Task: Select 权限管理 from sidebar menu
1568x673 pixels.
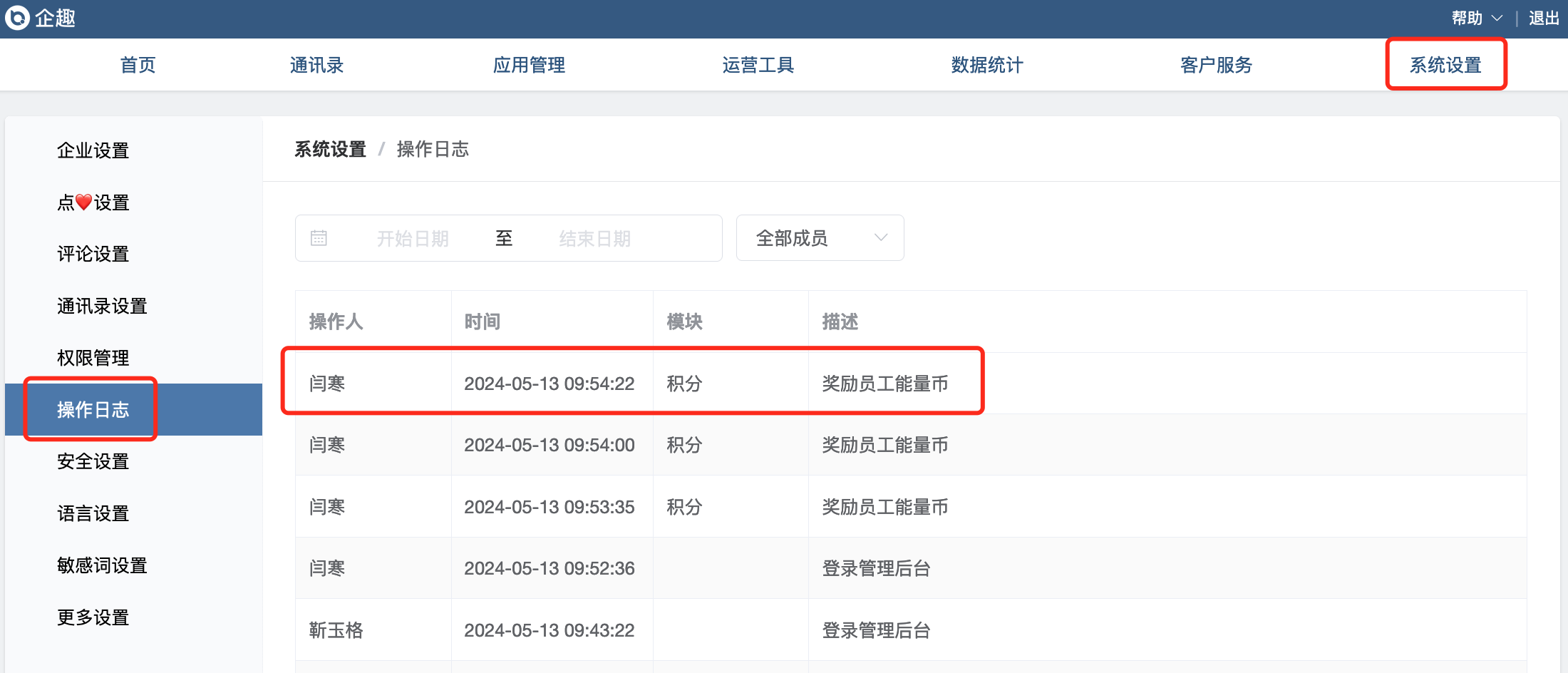Action: 93,358
